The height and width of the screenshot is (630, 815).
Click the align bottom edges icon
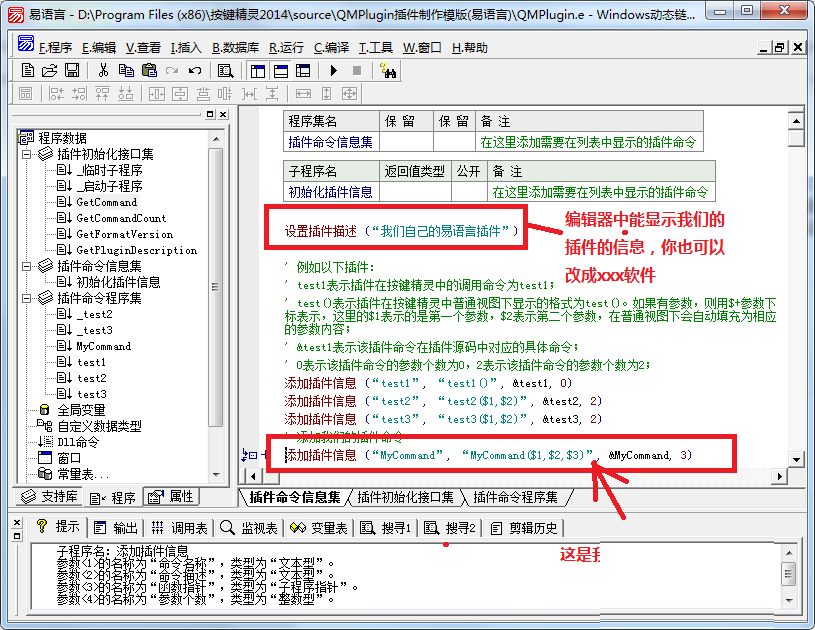(125, 94)
